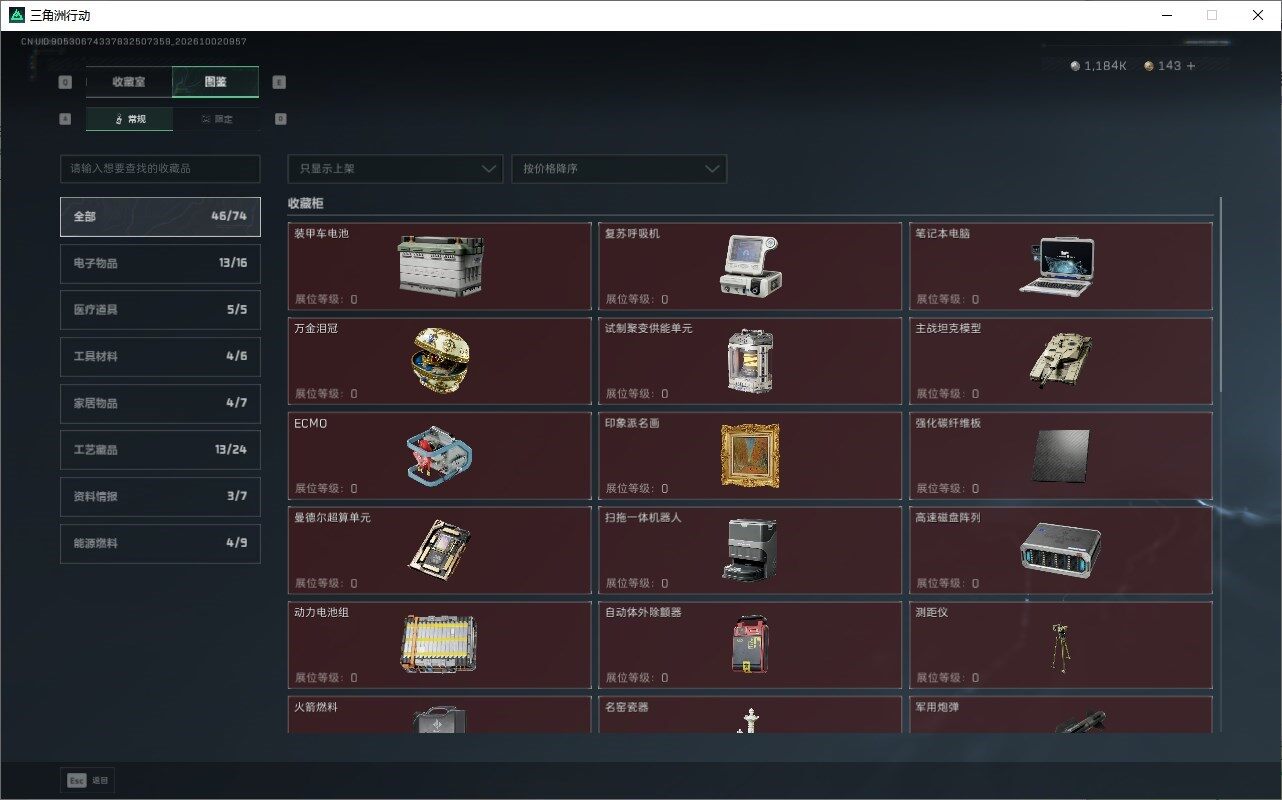1282x800 pixels.
Task: Switch to the 图鉴 tab
Action: (215, 82)
